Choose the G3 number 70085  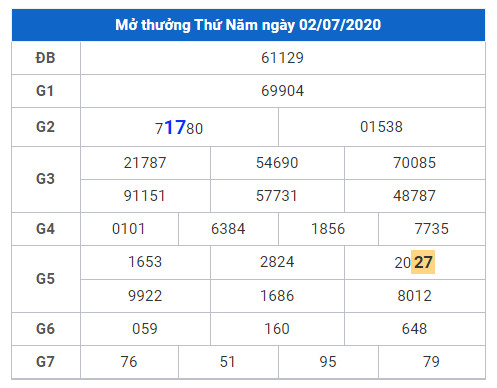[414, 163]
